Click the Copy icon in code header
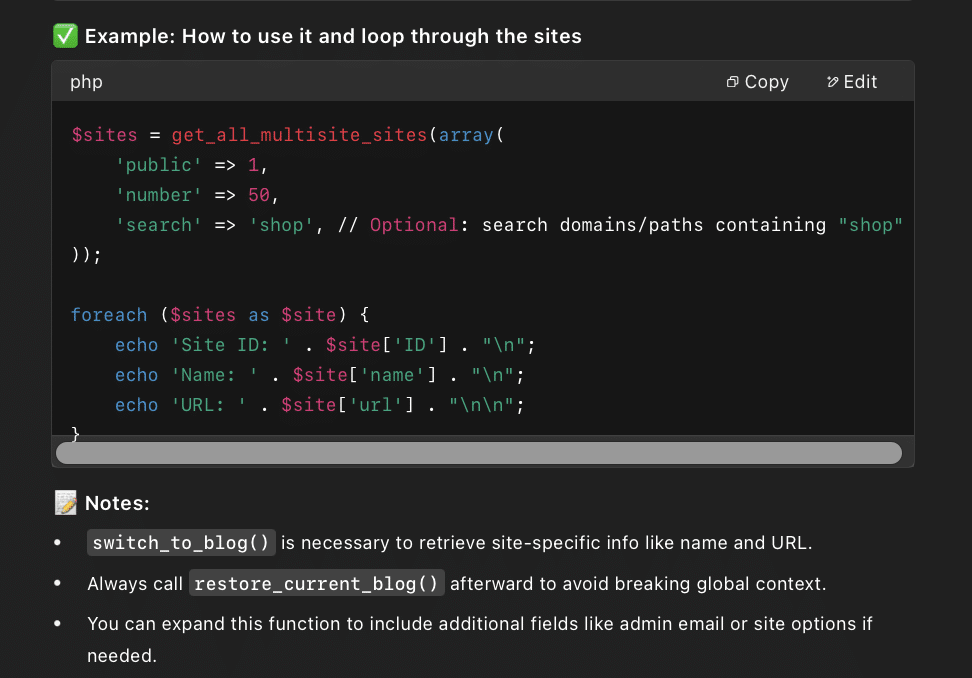 733,82
